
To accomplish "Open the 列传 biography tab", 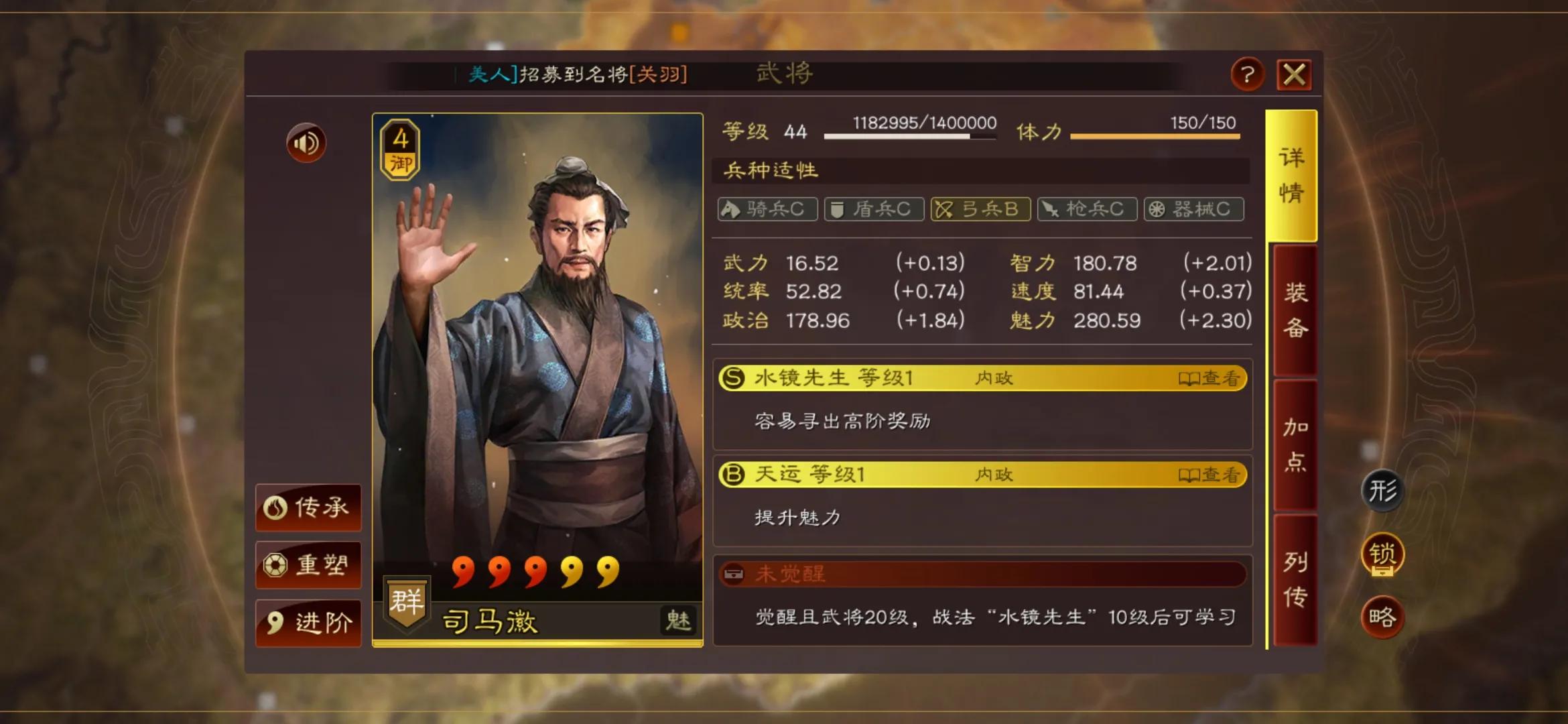I will click(1295, 581).
